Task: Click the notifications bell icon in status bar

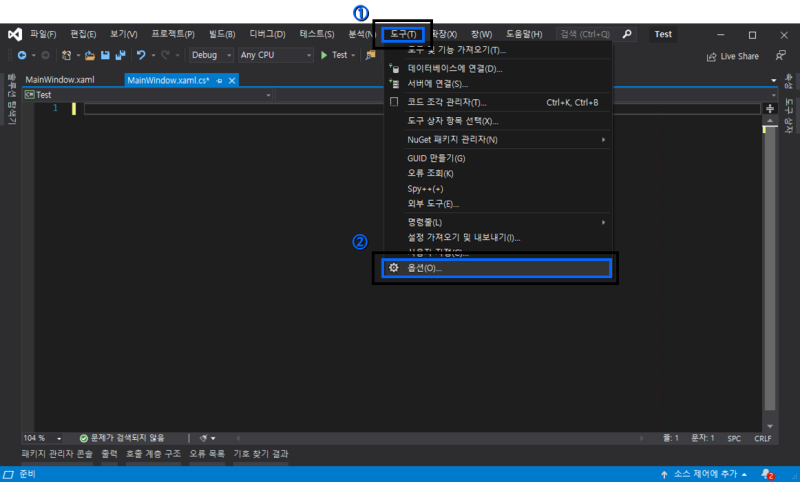Action: [767, 474]
